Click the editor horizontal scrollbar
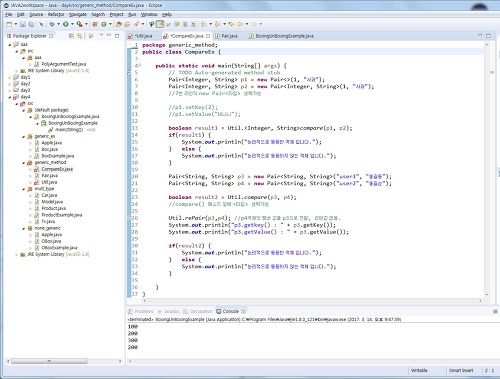This screenshot has width=500, height=379. (312, 300)
